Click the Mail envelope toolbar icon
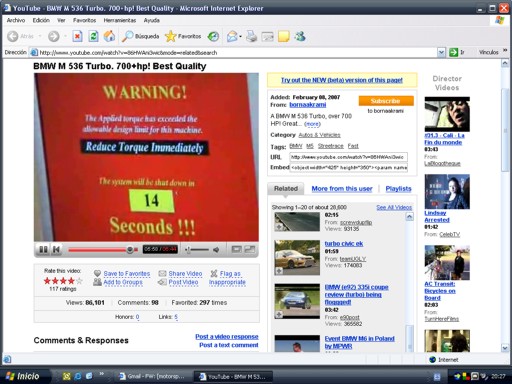This screenshot has height=384, width=512. point(232,36)
